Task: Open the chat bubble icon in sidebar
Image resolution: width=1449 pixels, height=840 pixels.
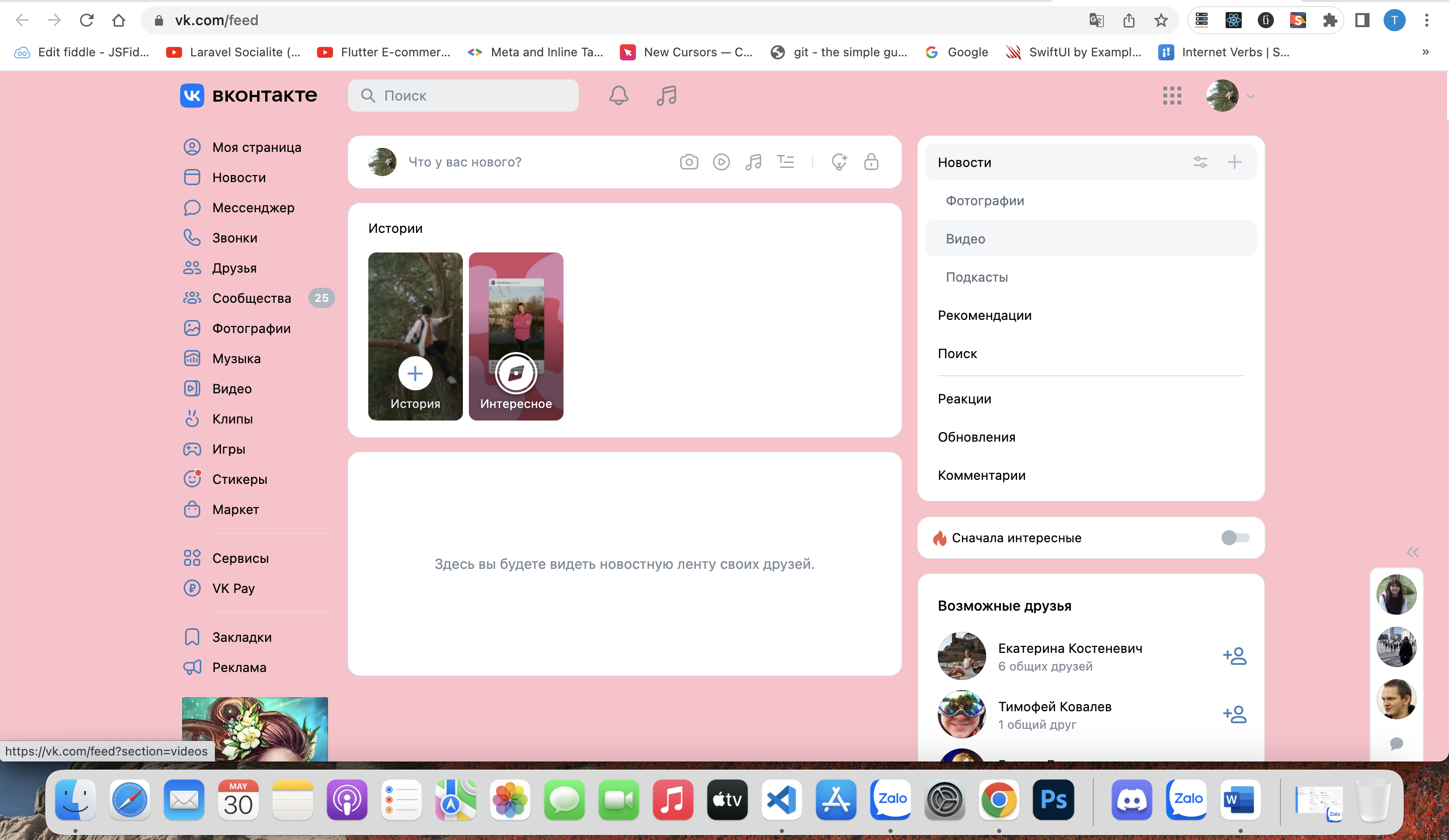Action: point(1396,743)
